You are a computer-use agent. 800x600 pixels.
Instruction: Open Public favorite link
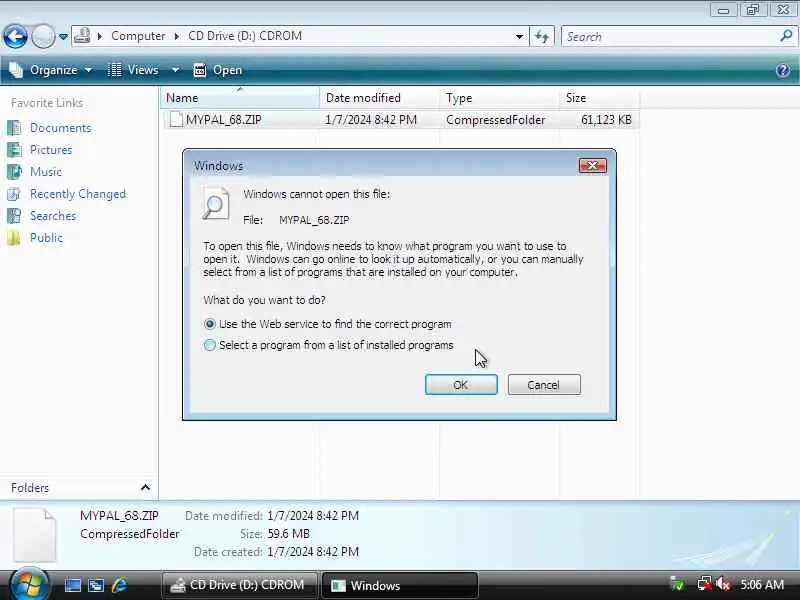[46, 238]
